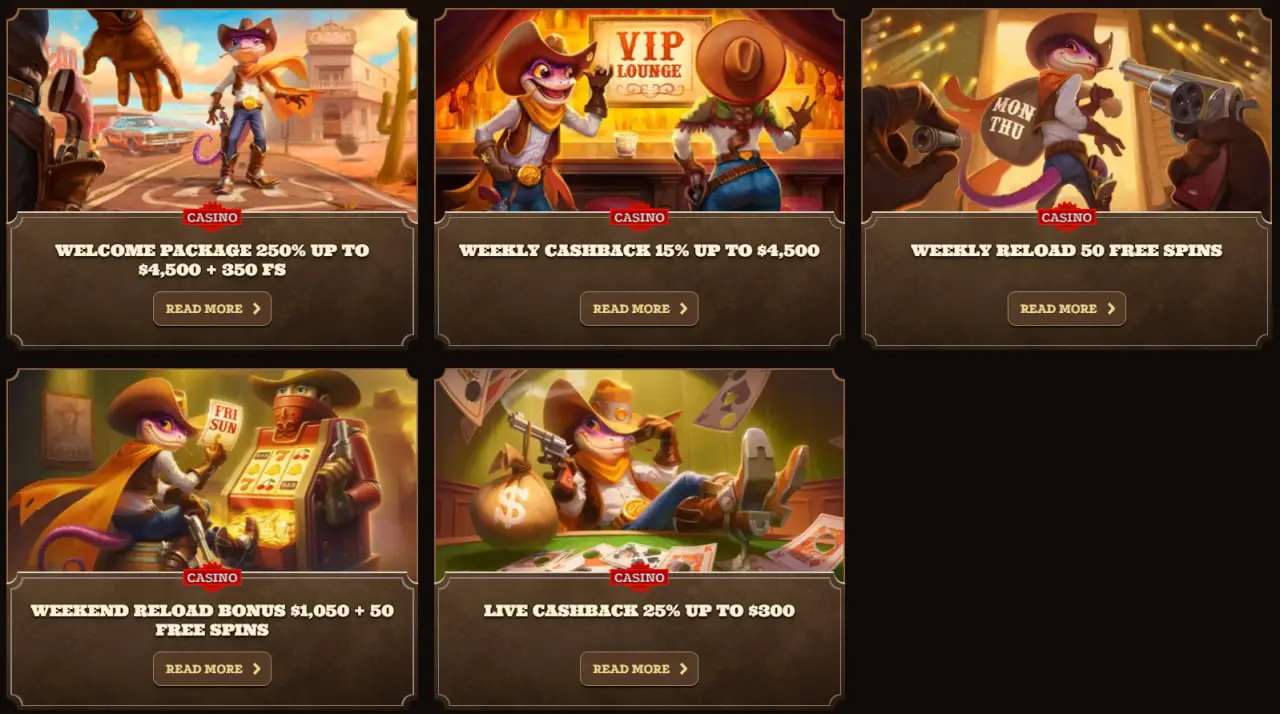Click Weekend Reload Bonus $1,050 title
Image resolution: width=1280 pixels, height=714 pixels.
212,620
